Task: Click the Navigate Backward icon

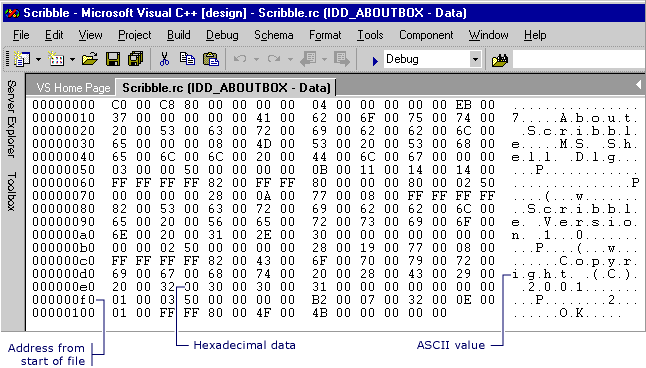Action: (308, 59)
